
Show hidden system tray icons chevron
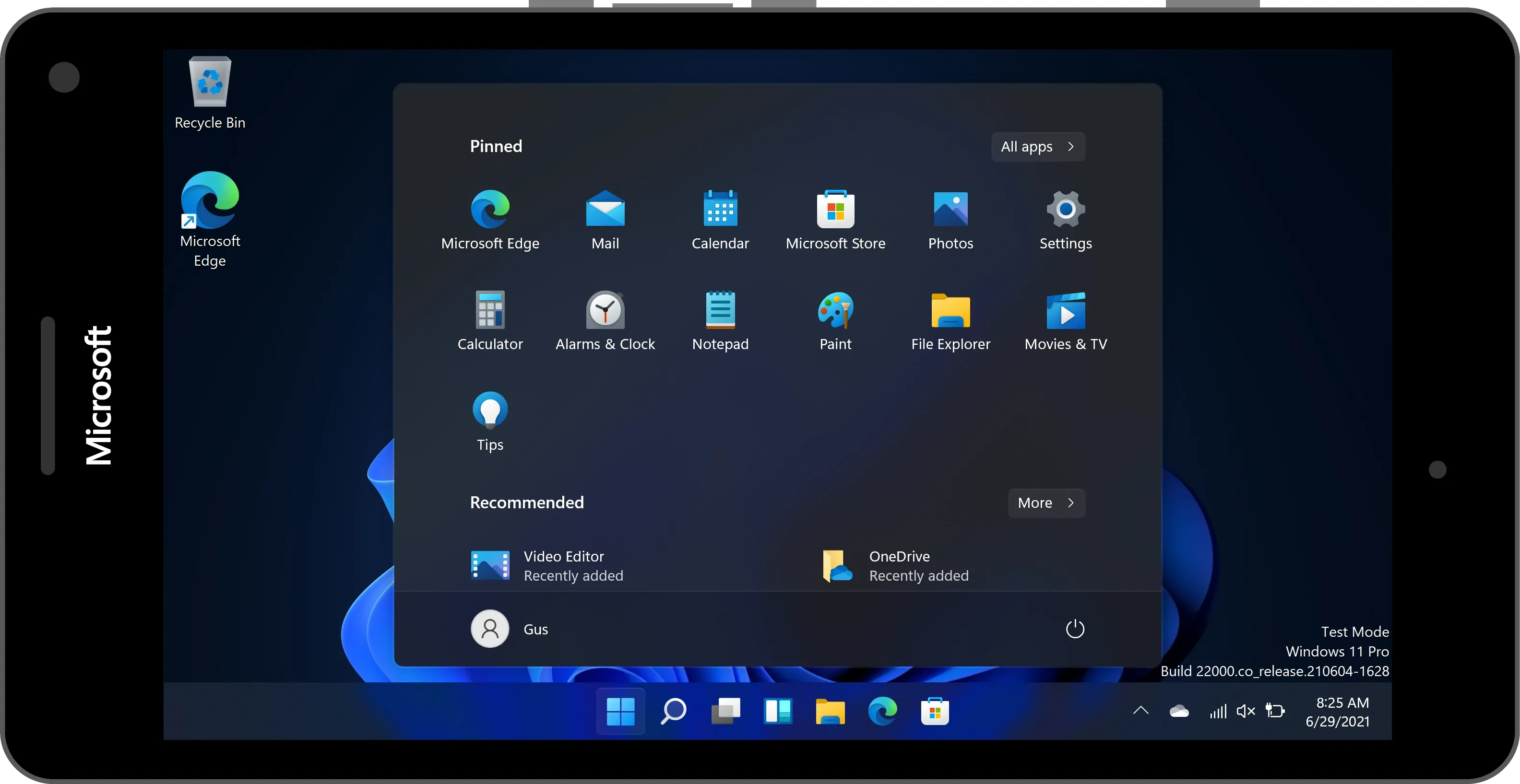[x=1140, y=711]
